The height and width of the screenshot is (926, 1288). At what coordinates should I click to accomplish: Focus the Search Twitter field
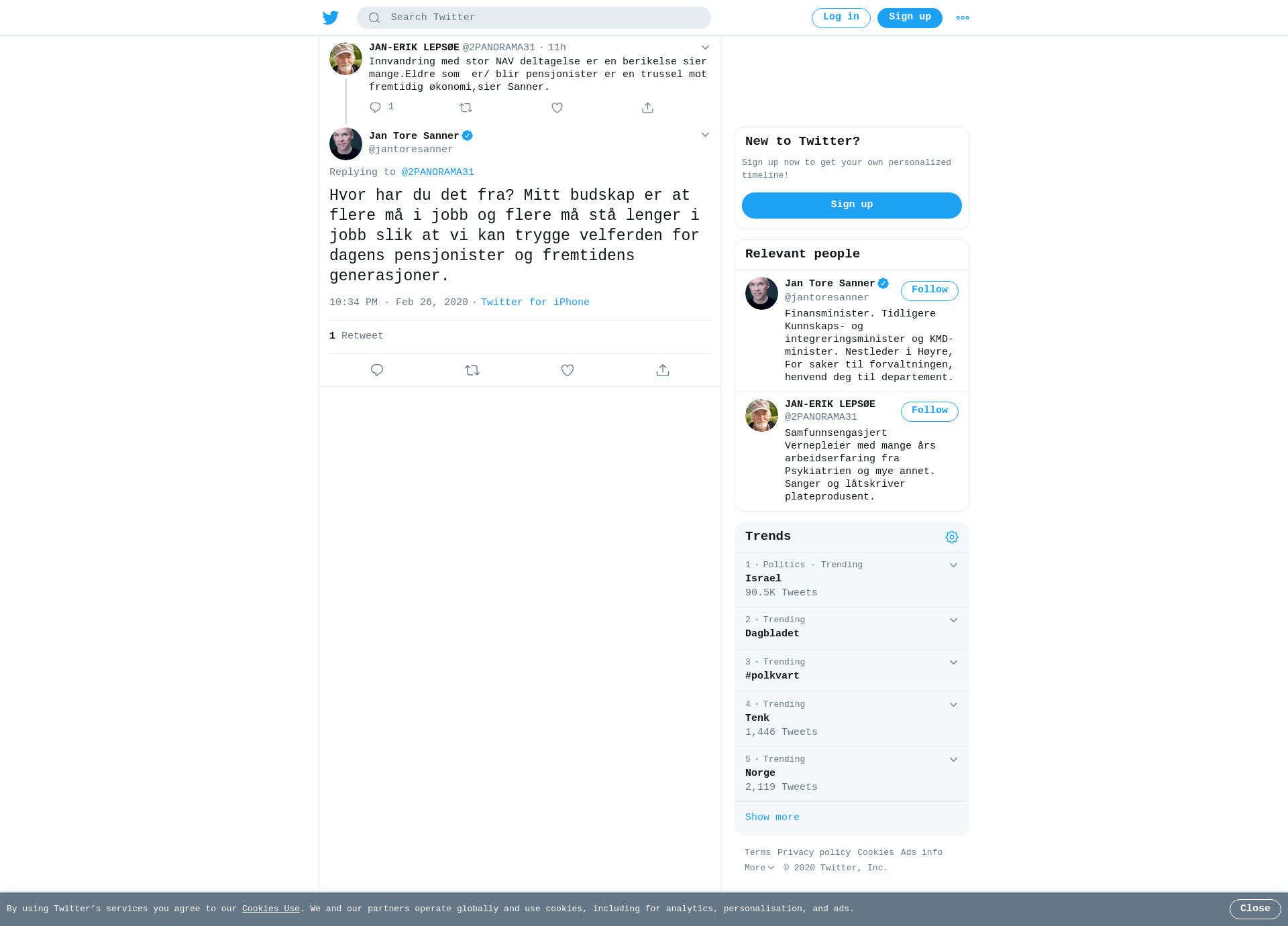pyautogui.click(x=534, y=18)
